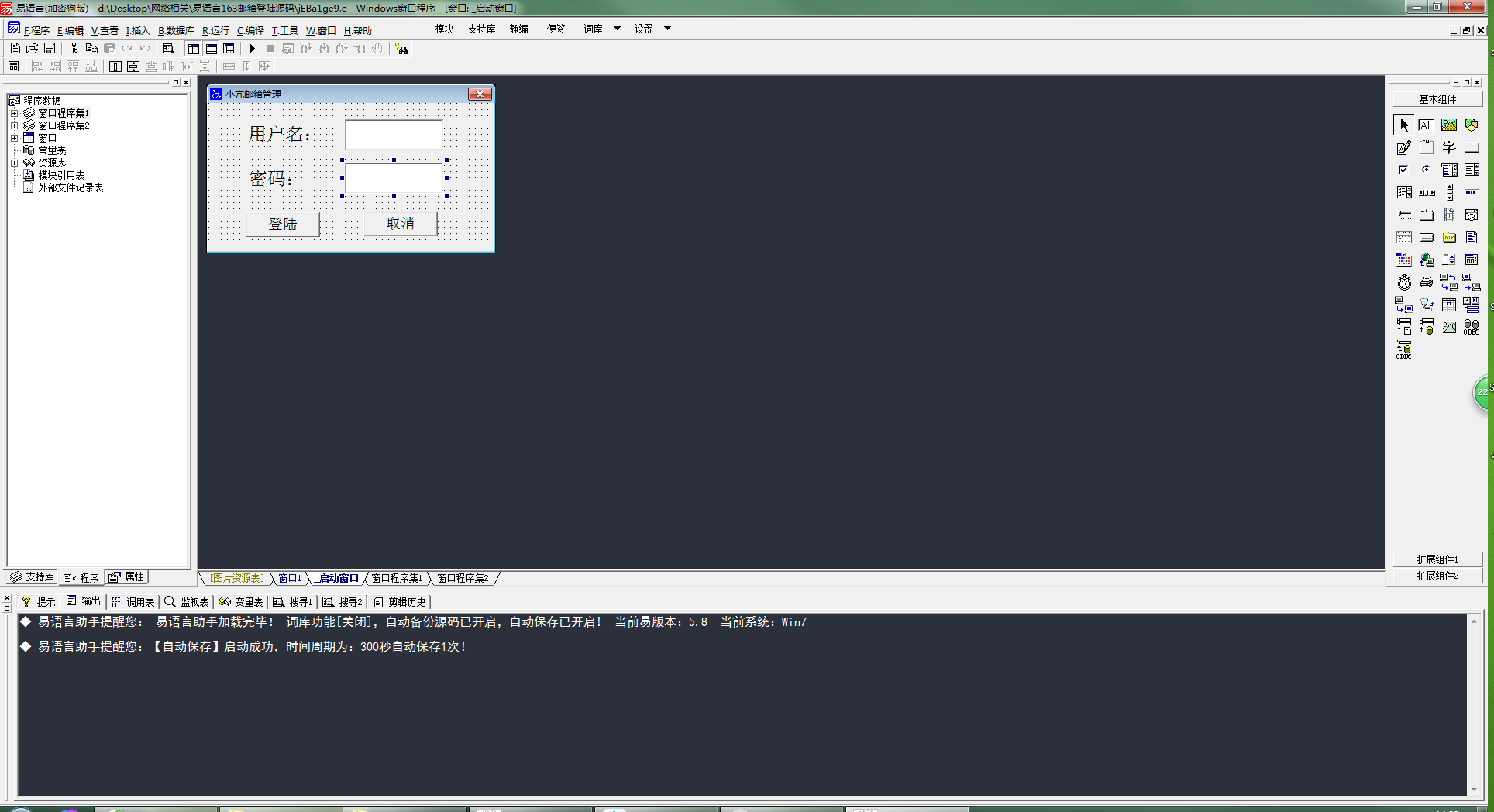Pick the progress bar component icon
Screen dimensions: 1494x812
(x=1472, y=192)
